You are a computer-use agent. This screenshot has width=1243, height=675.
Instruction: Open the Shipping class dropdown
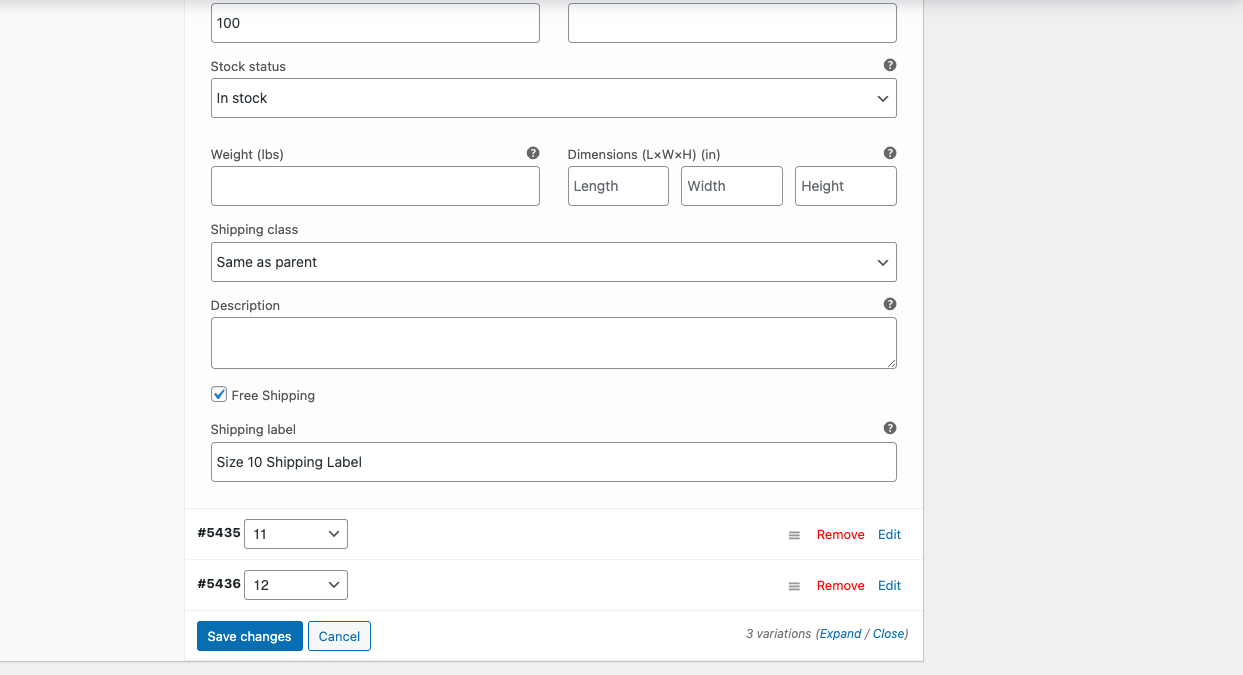[553, 262]
